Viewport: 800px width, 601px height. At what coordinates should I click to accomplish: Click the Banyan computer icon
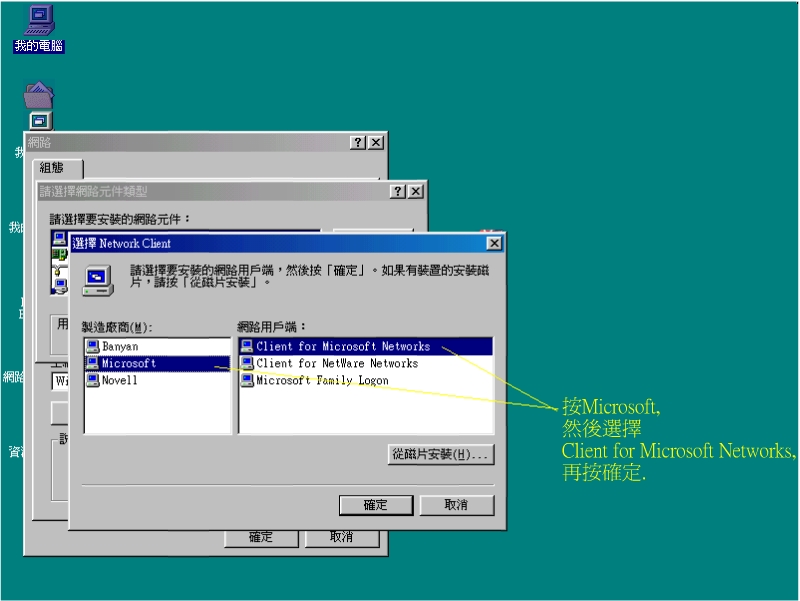93,346
